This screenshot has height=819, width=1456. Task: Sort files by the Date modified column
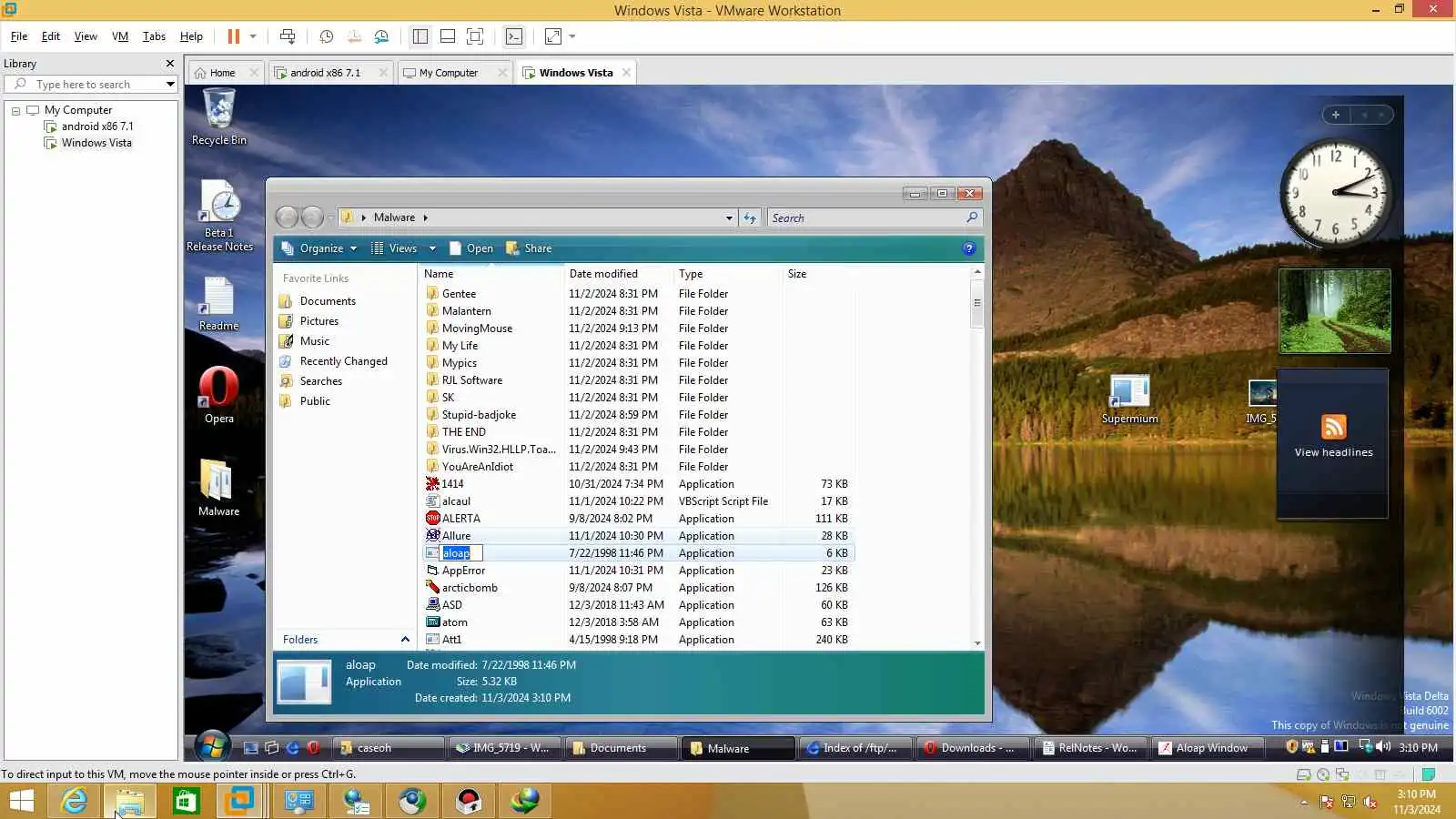(618, 274)
